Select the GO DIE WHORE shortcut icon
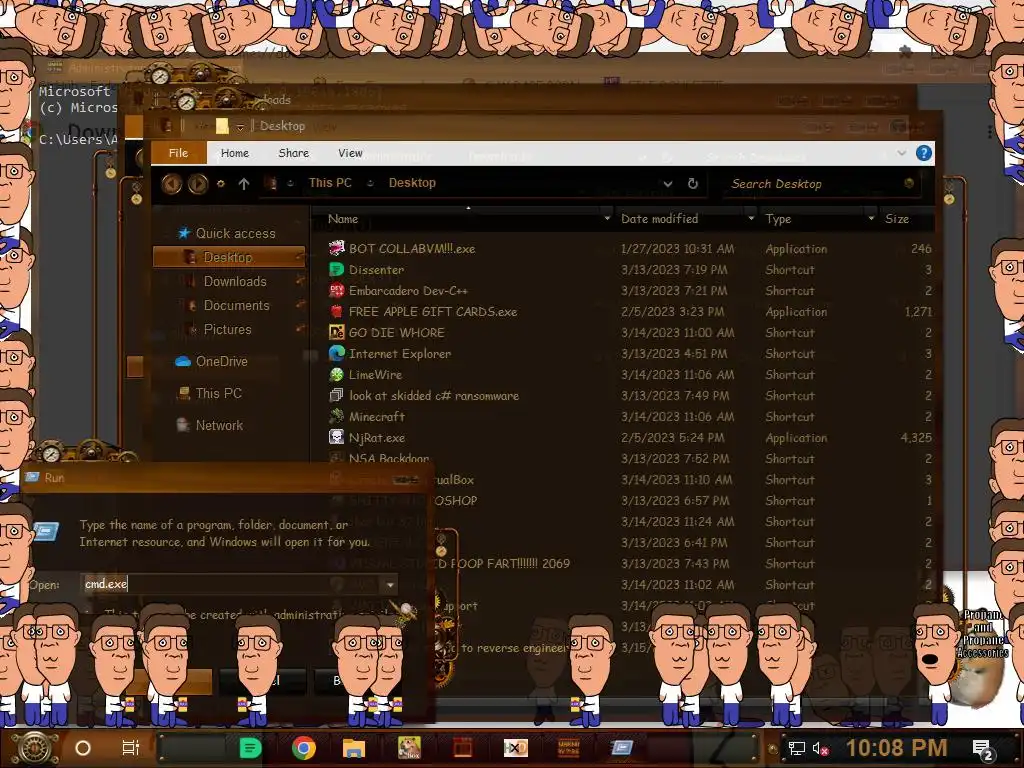Viewport: 1024px width, 768px height. click(336, 332)
